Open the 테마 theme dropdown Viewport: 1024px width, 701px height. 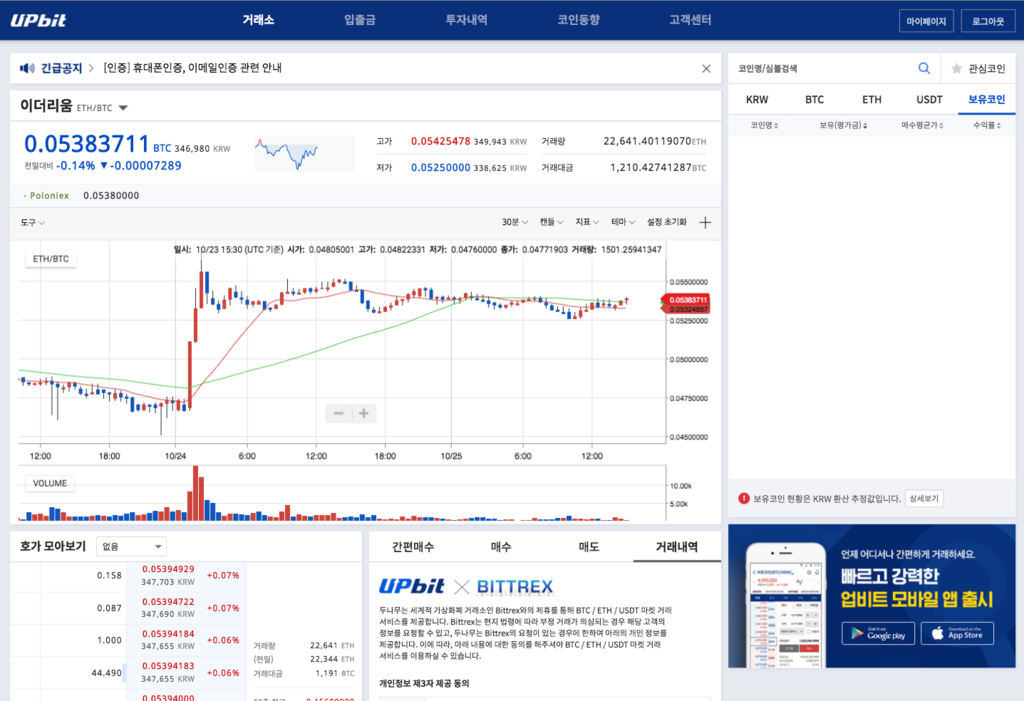click(622, 222)
